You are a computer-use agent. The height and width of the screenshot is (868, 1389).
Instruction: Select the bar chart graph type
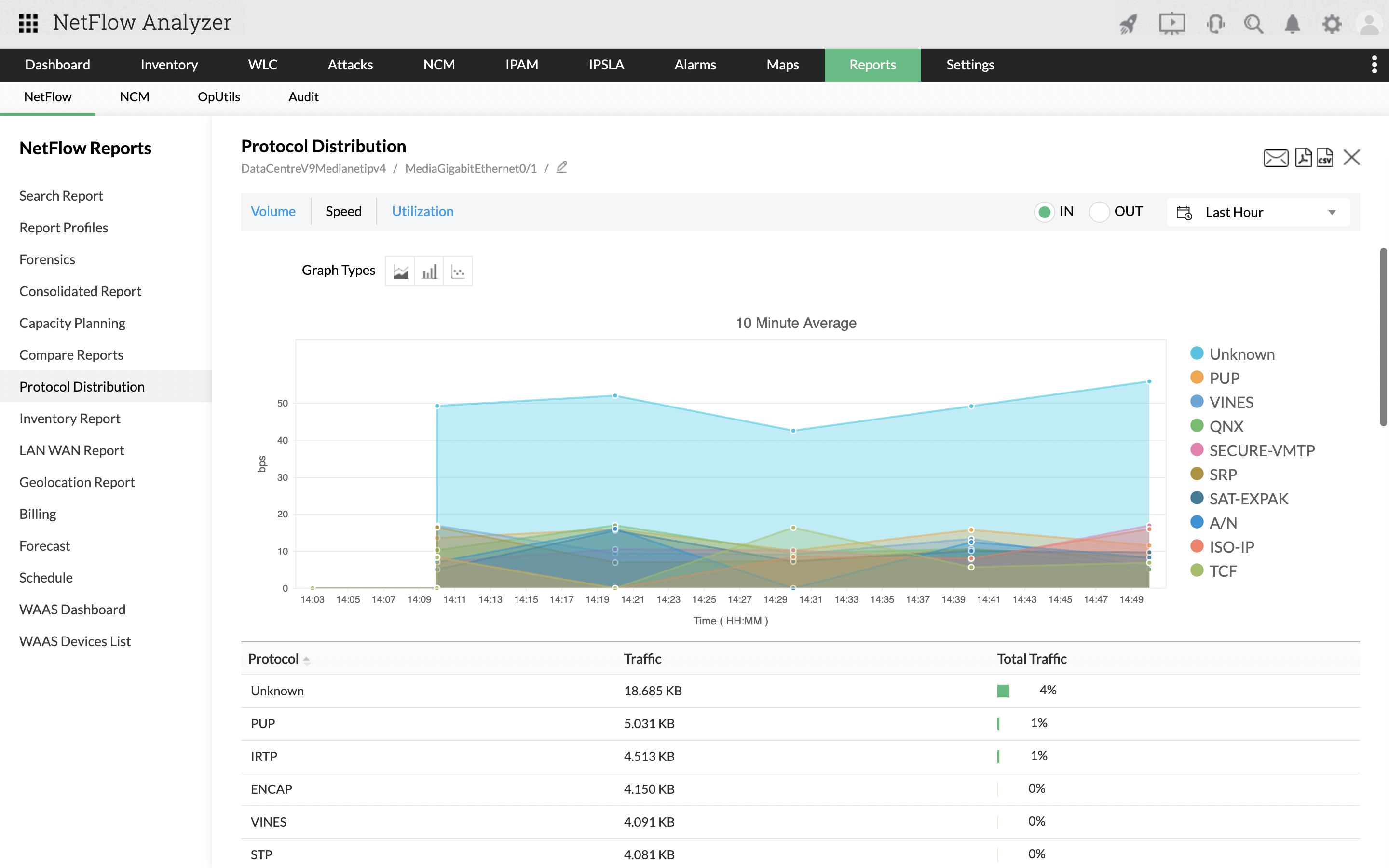(429, 271)
